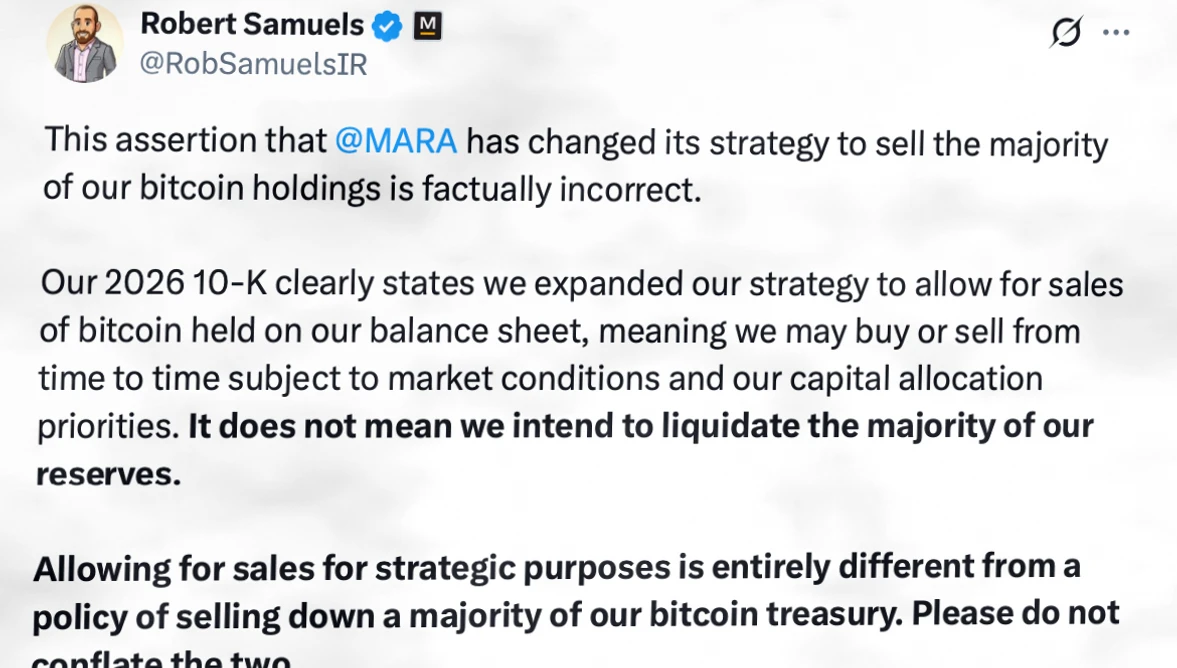This screenshot has width=1177, height=668.
Task: Open the @MARA mention link
Action: [396, 142]
